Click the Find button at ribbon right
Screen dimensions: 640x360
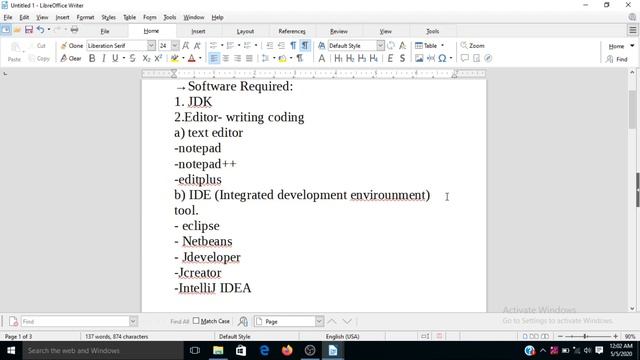[x=617, y=59]
